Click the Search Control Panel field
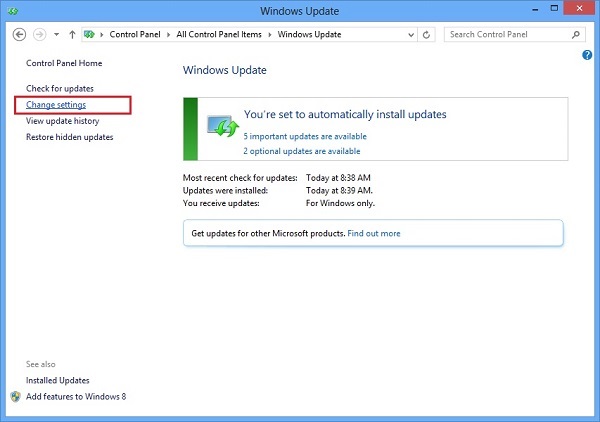The width and height of the screenshot is (600, 422). click(x=505, y=34)
